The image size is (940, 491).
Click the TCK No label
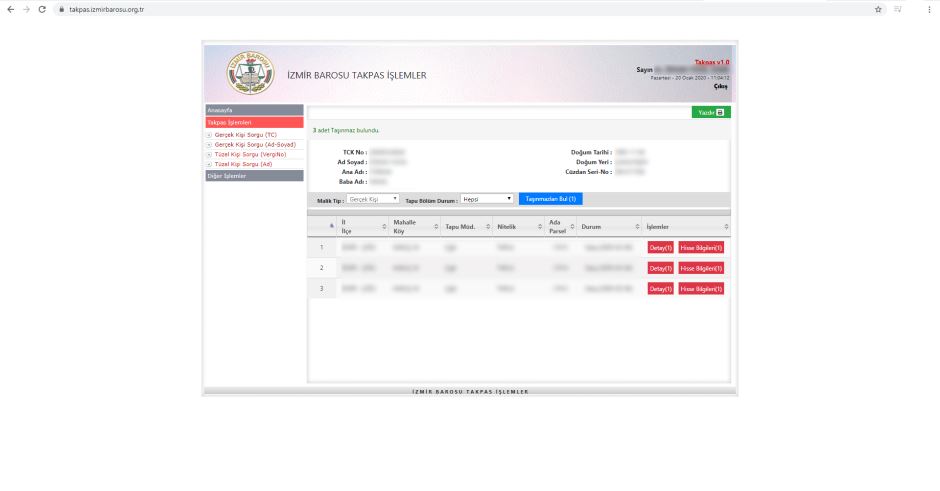coord(355,152)
